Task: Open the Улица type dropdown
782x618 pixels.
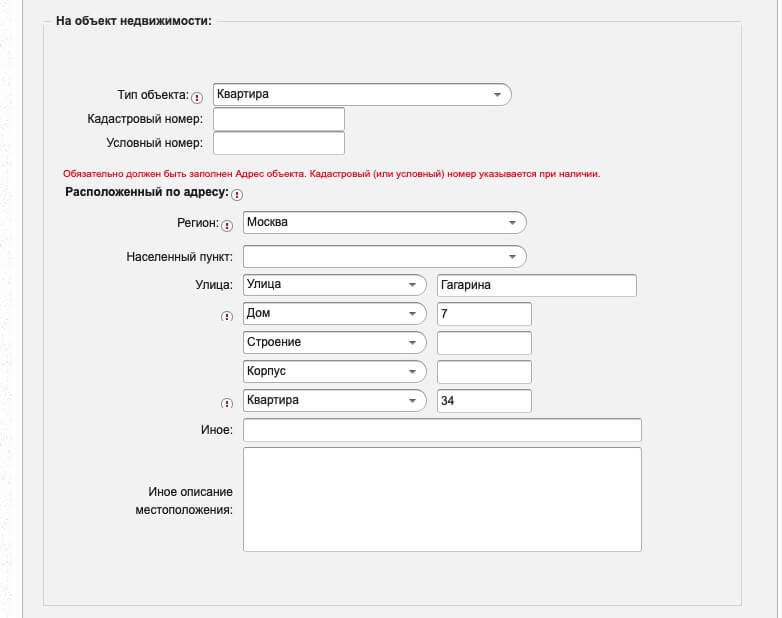Action: pyautogui.click(x=334, y=285)
